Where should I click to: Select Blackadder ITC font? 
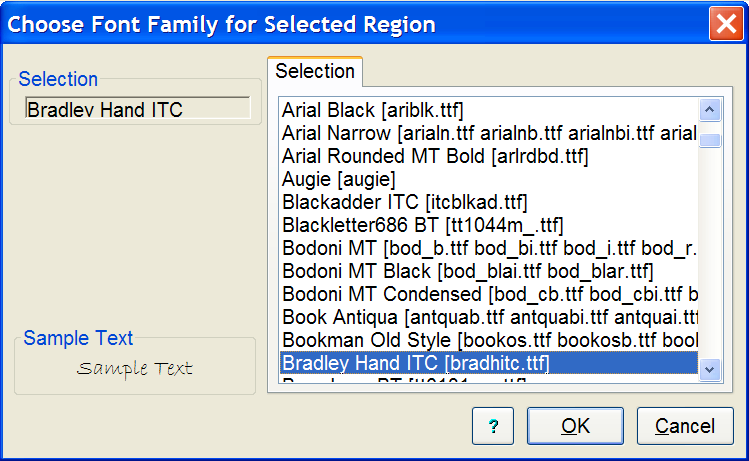click(x=405, y=202)
